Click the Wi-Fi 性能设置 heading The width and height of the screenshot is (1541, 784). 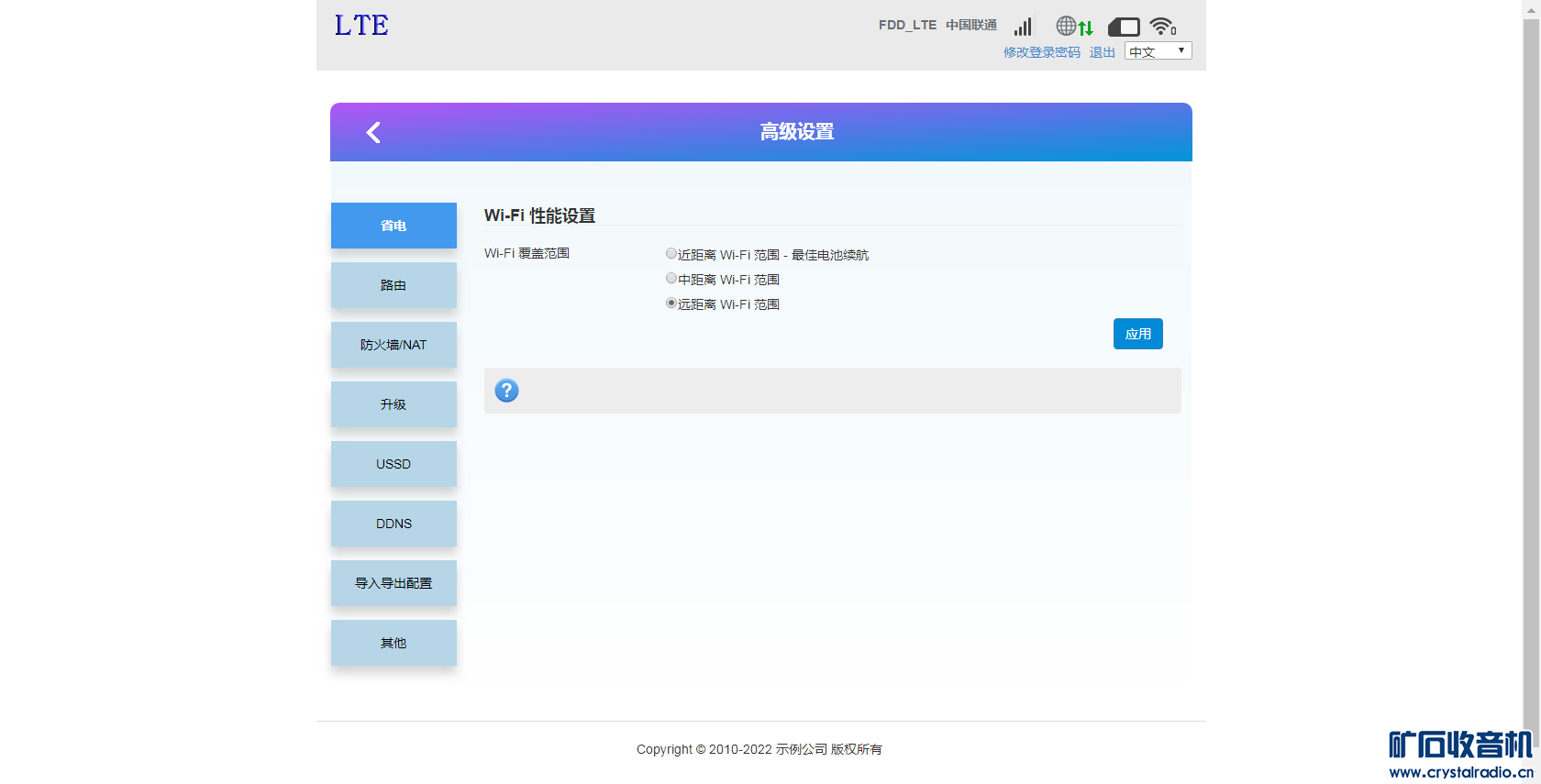point(539,215)
